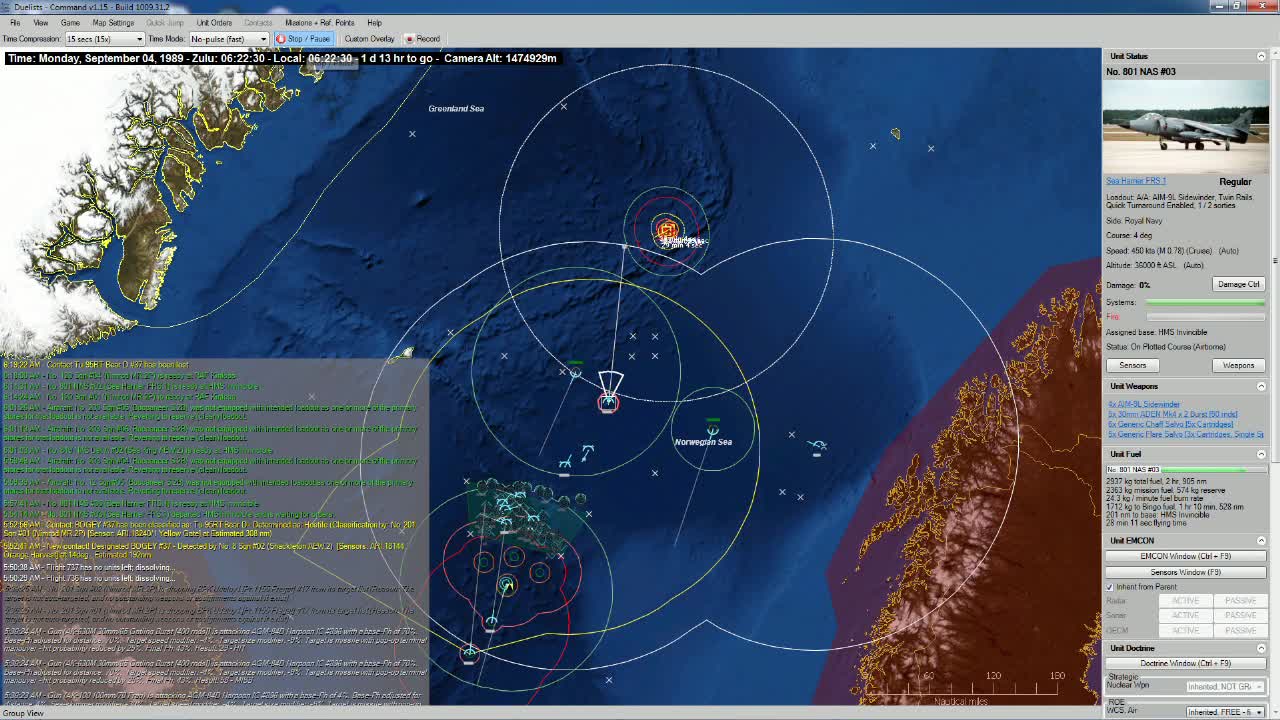
Task: Open the Strategic Nuclear Wpn dropdown
Action: [x=1224, y=686]
